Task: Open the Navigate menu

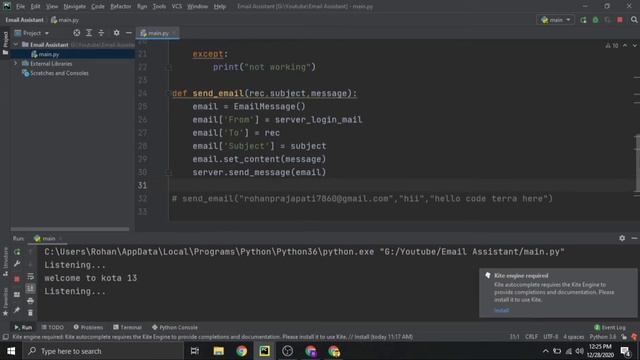Action: point(75,7)
